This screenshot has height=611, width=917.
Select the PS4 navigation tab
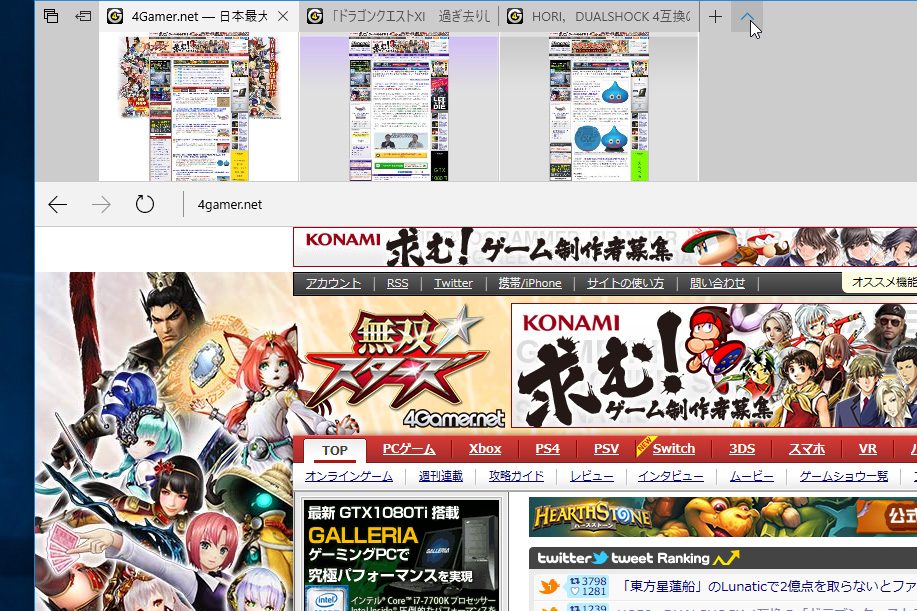pos(547,449)
